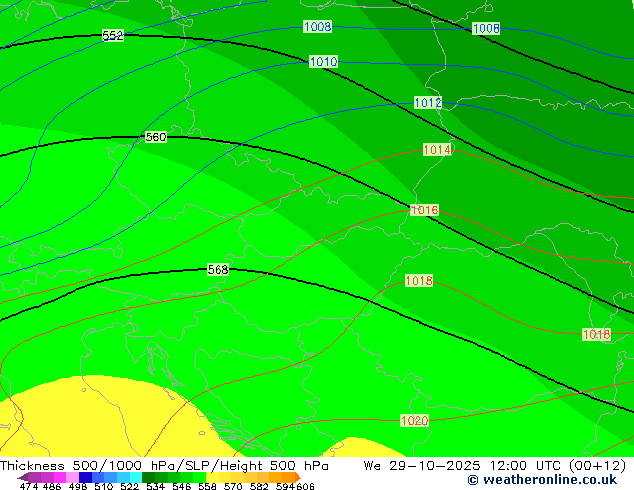Click the orange arrow end of colorbar

pyautogui.click(x=298, y=477)
